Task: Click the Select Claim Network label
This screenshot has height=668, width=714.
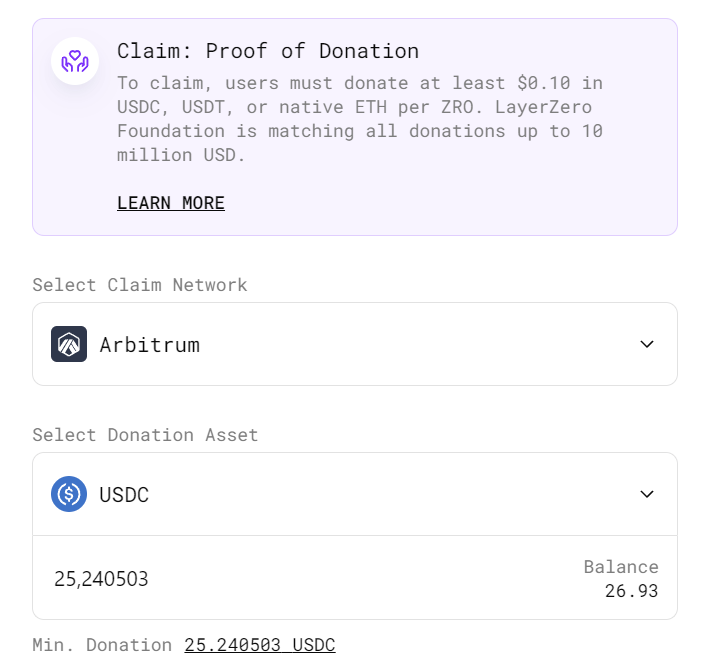Action: (x=140, y=285)
